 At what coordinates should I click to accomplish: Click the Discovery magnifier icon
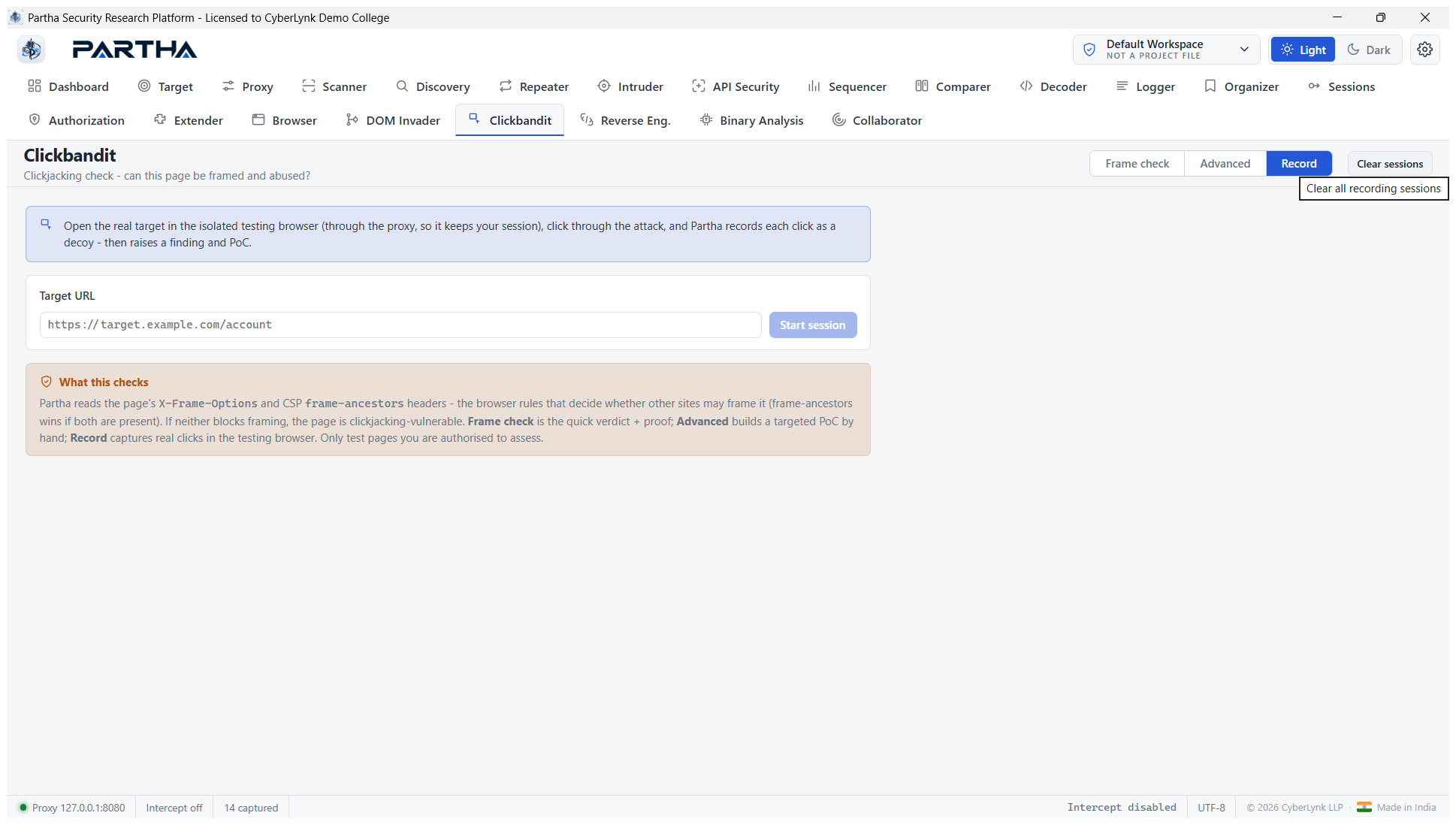pyautogui.click(x=403, y=86)
